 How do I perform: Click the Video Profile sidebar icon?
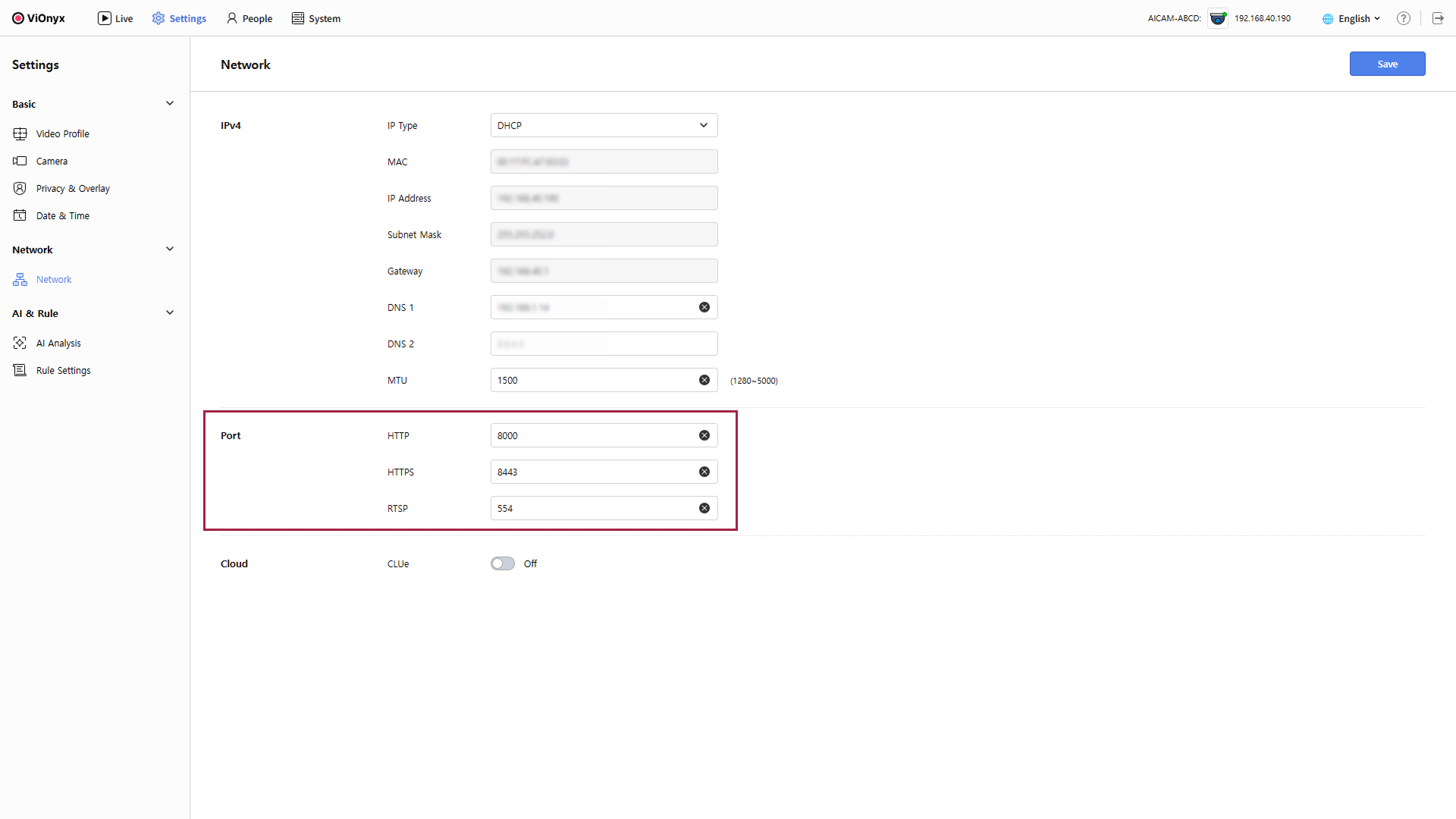[20, 133]
